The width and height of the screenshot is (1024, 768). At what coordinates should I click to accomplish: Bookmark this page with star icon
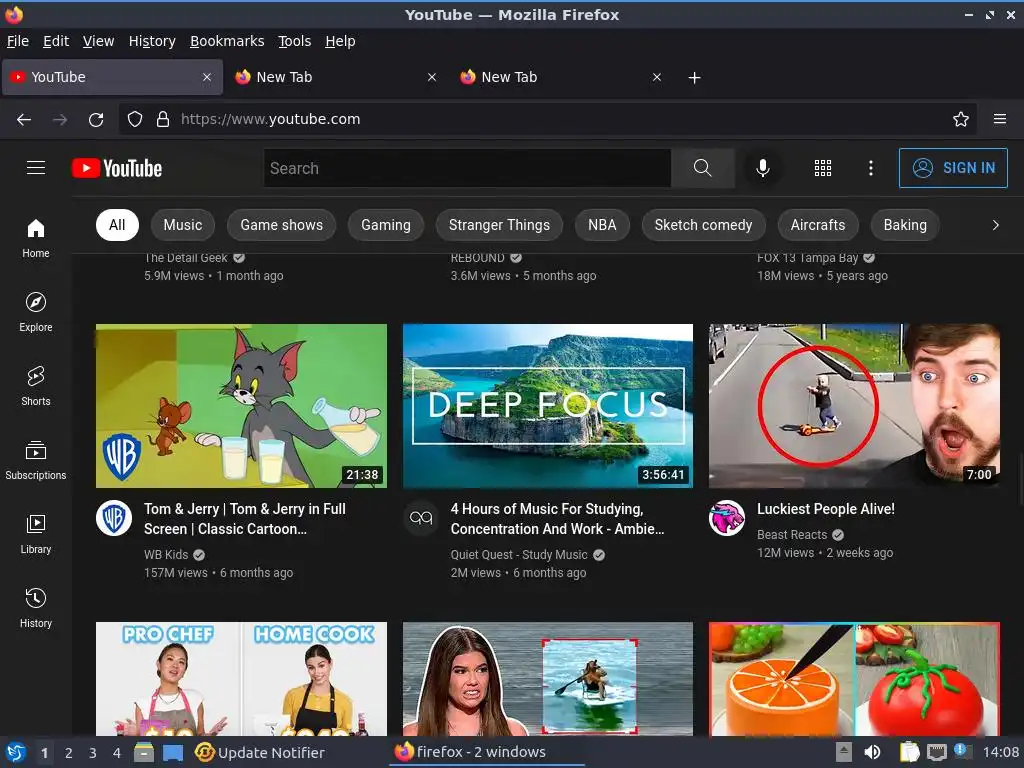click(x=961, y=119)
